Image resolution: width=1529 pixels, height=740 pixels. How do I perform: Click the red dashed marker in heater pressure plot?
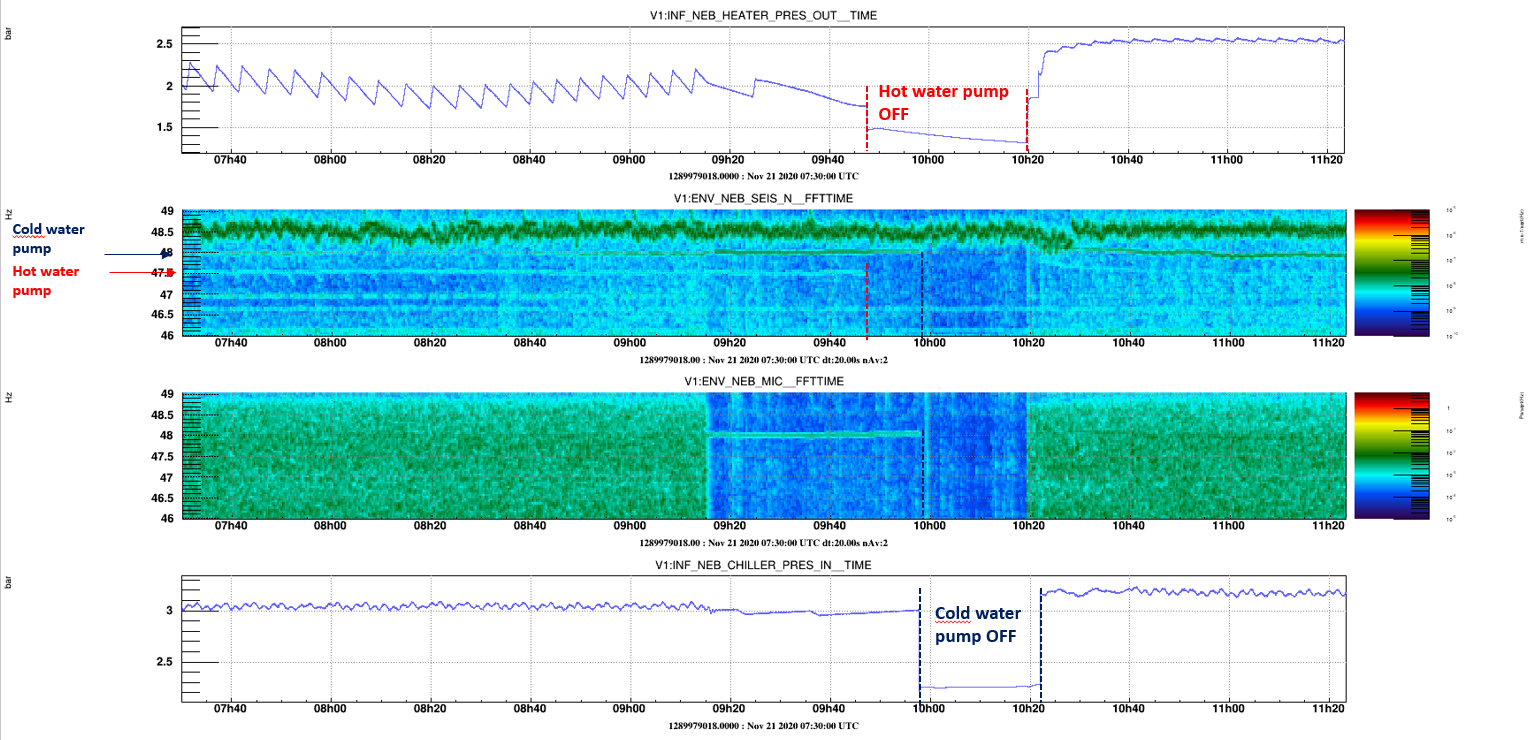click(867, 118)
